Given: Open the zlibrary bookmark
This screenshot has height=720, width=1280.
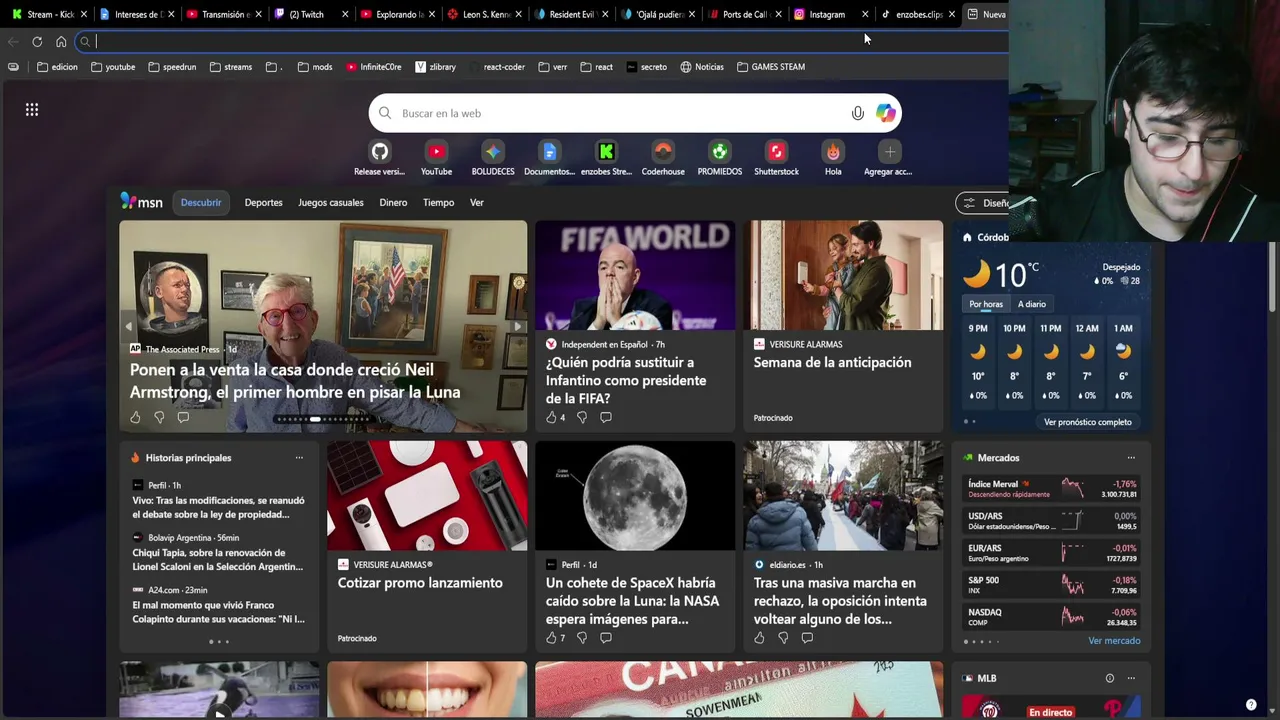Looking at the screenshot, I should click(x=436, y=67).
